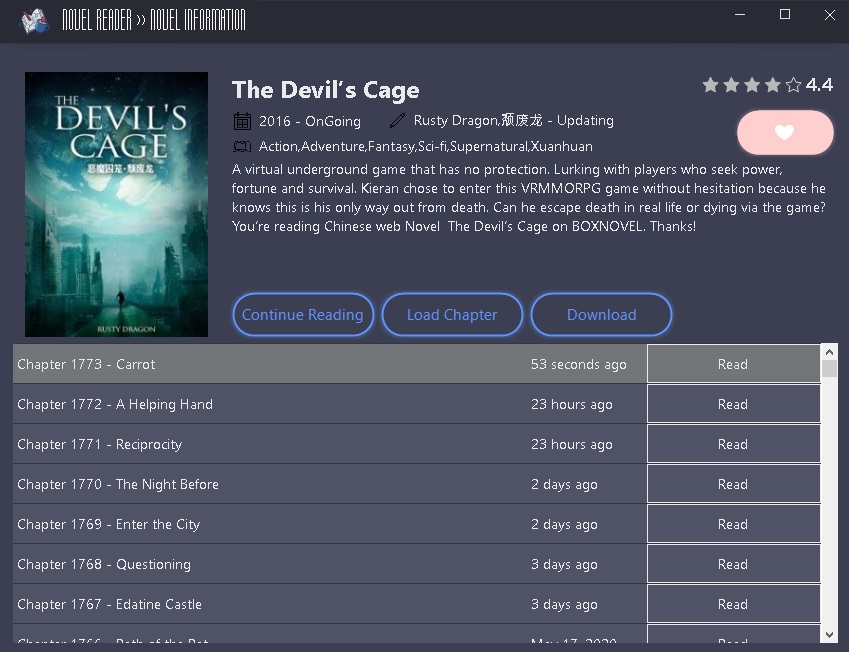Select the Novel Information breadcrumb
849x652 pixels.
(x=197, y=20)
